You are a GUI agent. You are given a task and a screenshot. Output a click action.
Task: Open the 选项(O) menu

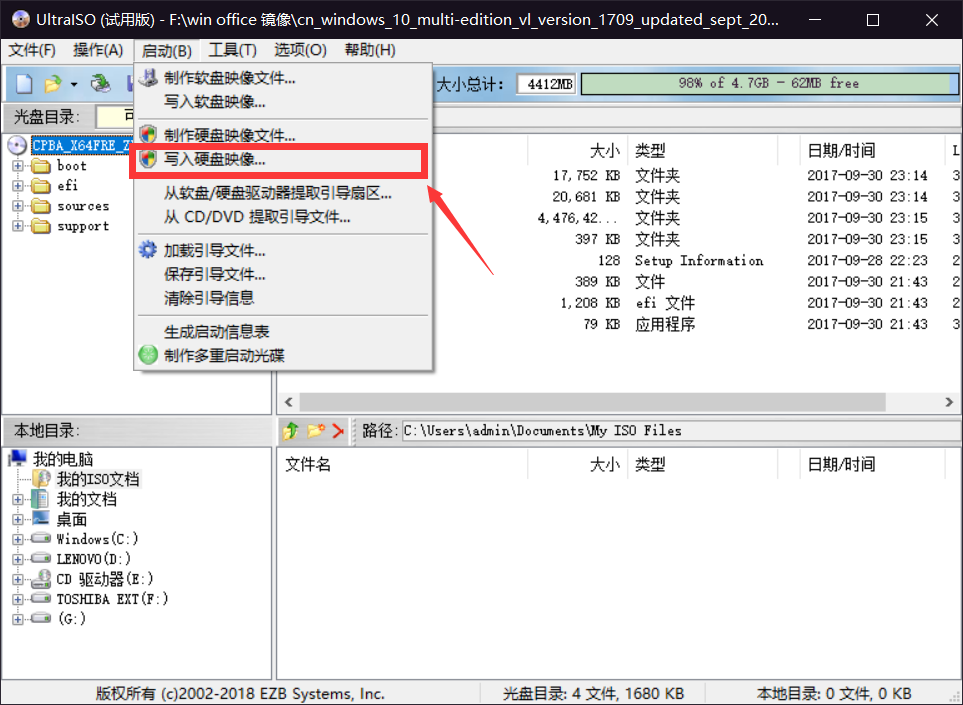click(x=300, y=50)
